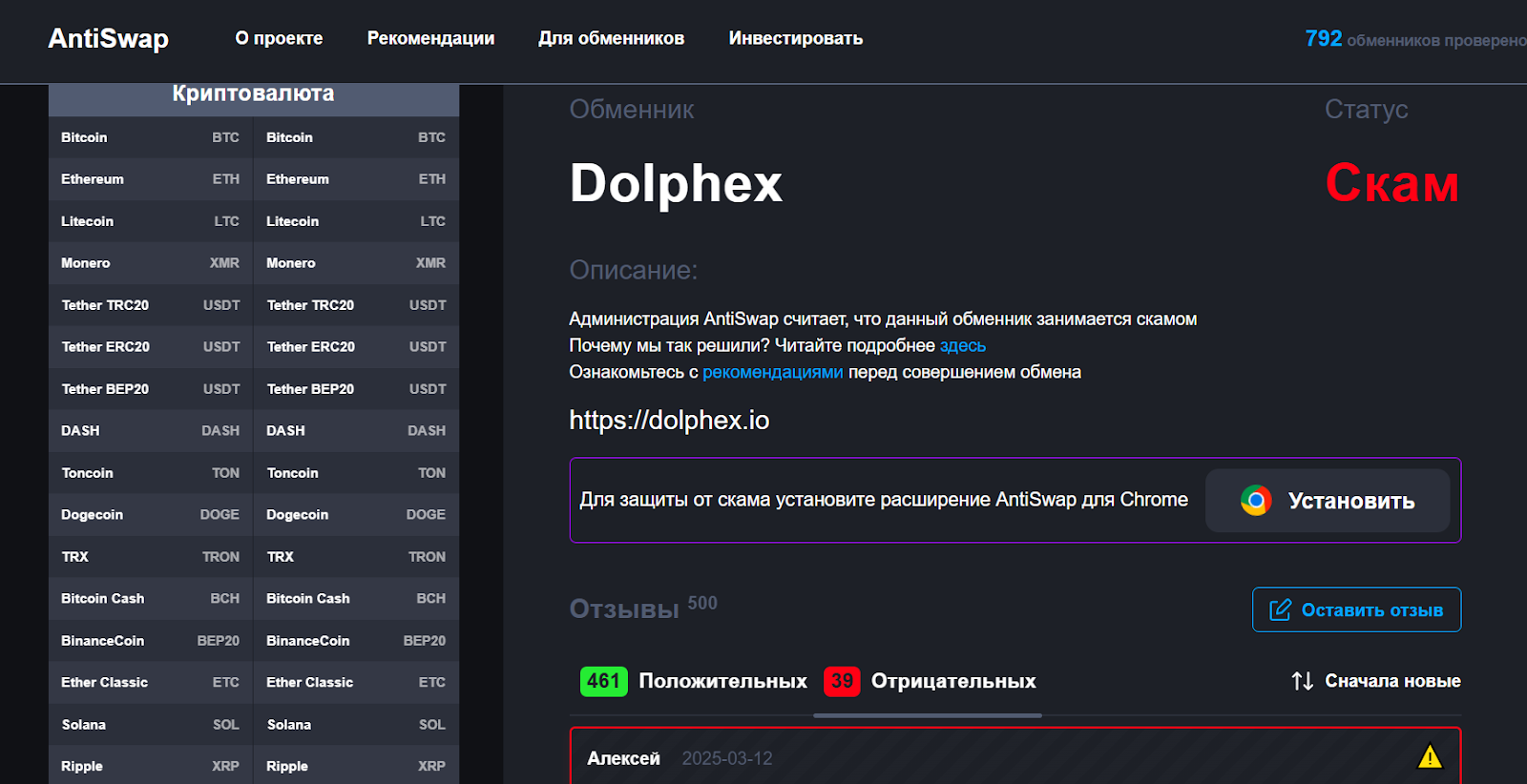Choose Tether BEP20 in the left column
Image resolution: width=1527 pixels, height=784 pixels.
click(x=150, y=389)
